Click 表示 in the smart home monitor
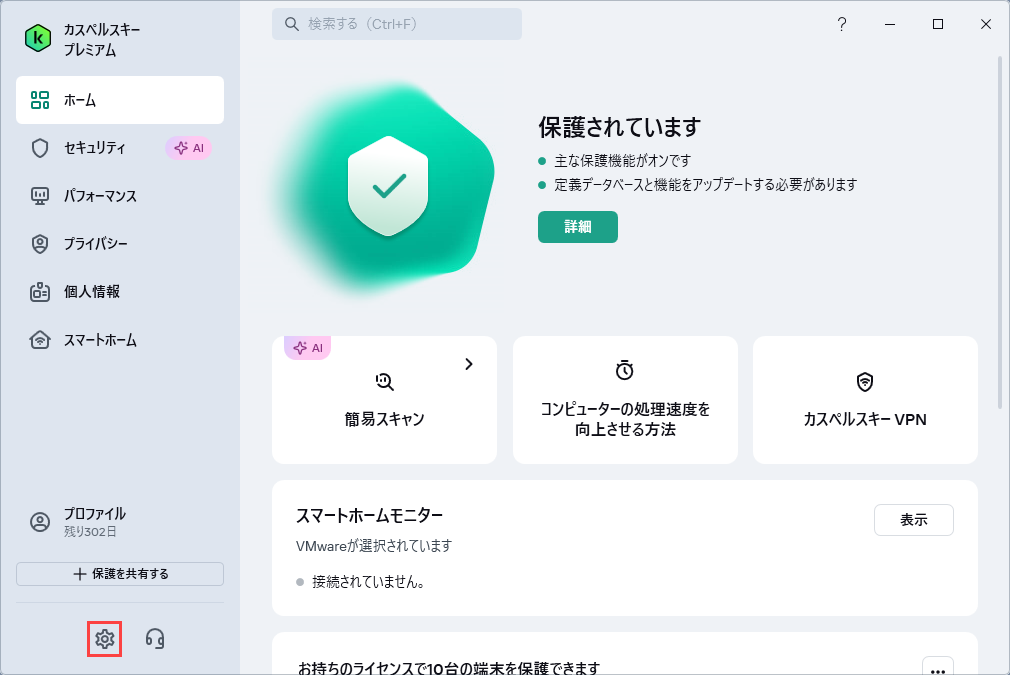Screen dimensions: 1010x675 (913, 520)
